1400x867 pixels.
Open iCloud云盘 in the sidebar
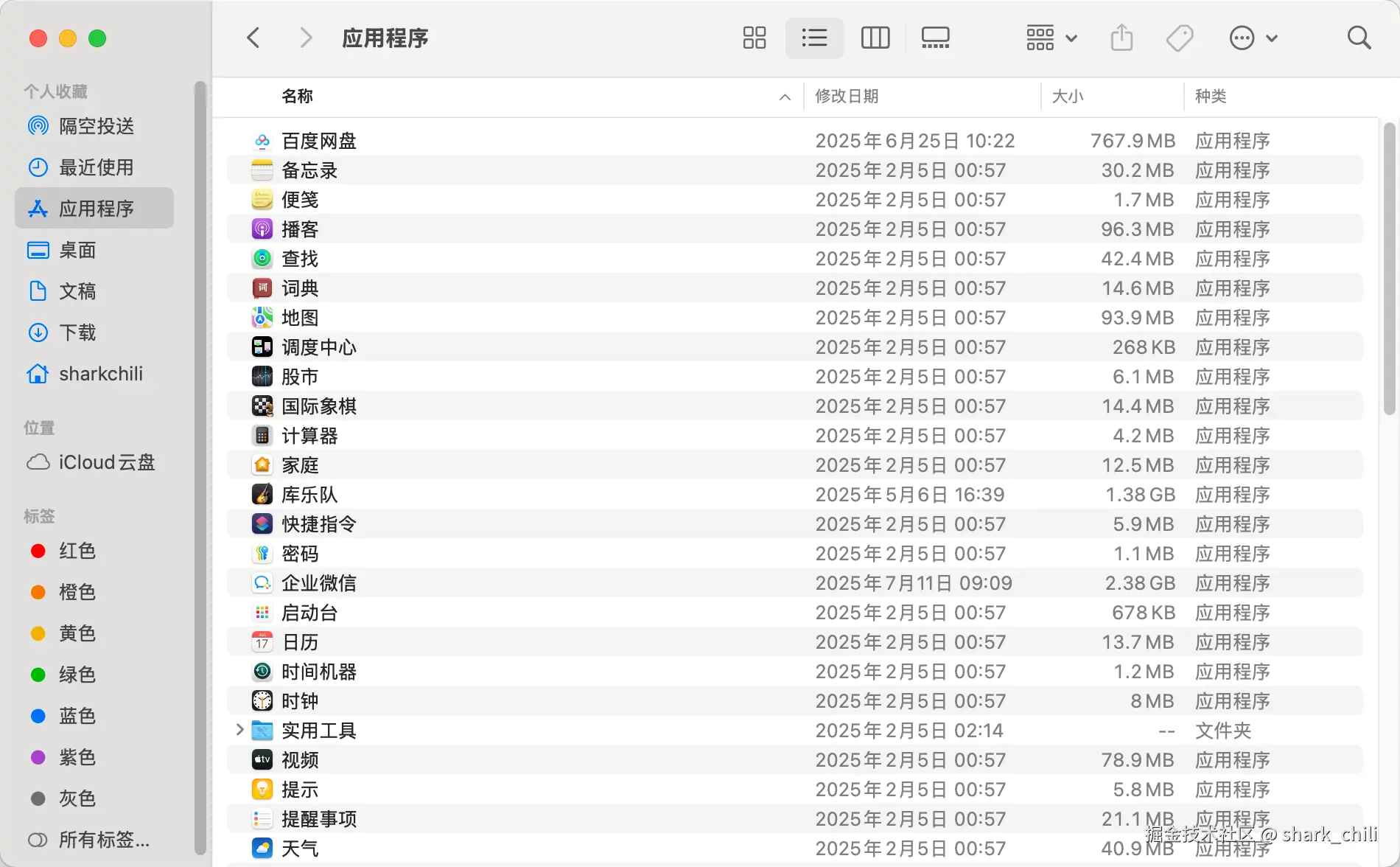(x=94, y=462)
